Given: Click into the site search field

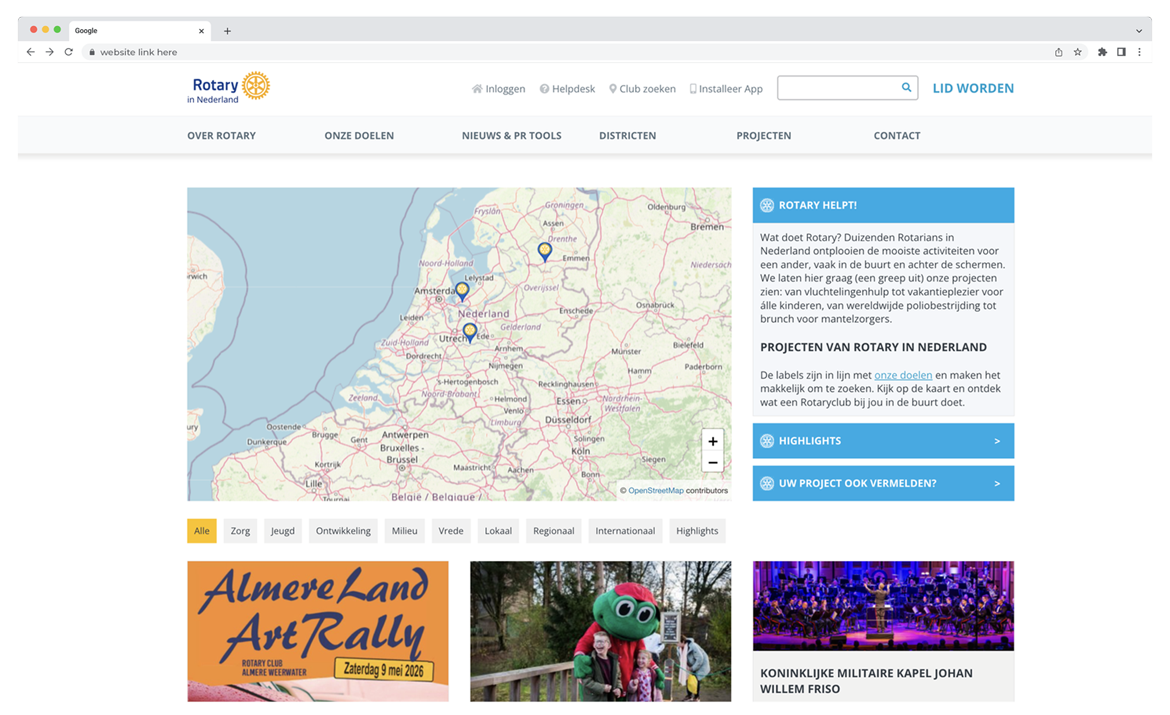Looking at the screenshot, I should coord(836,88).
